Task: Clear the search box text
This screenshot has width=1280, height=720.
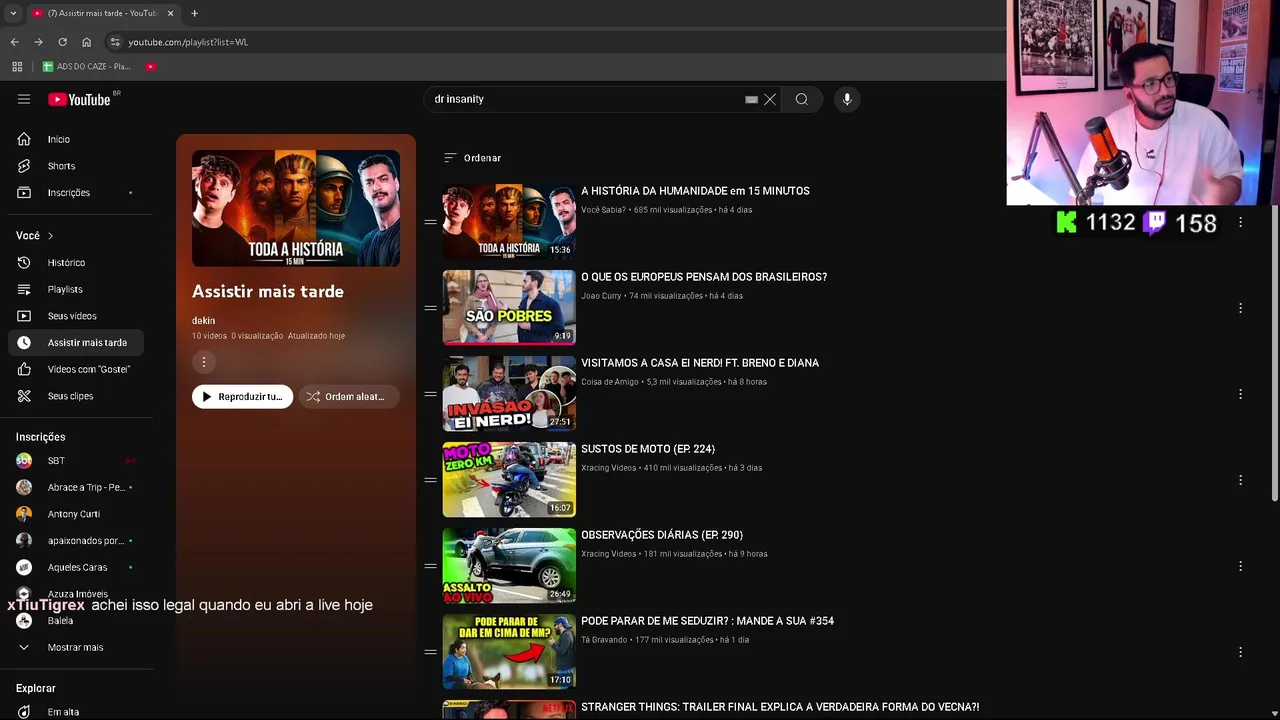Action: click(x=770, y=99)
